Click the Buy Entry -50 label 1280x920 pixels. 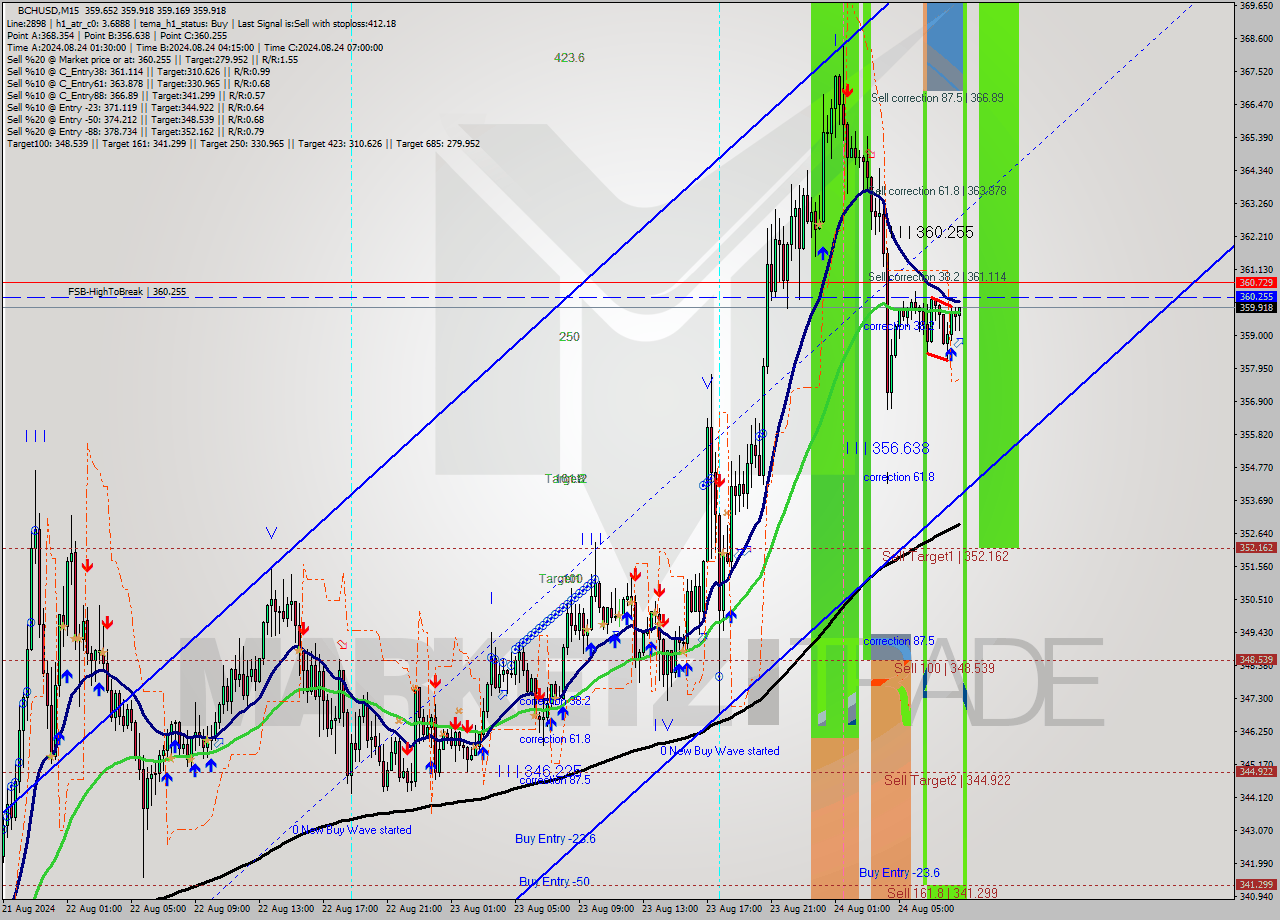[x=552, y=881]
